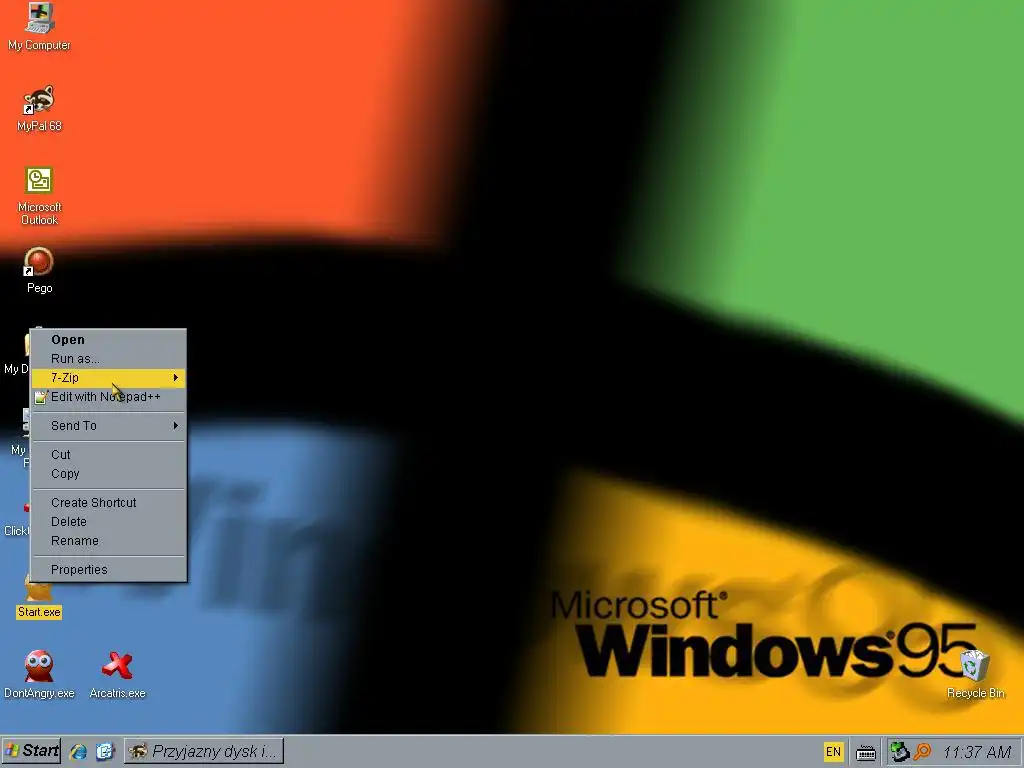
Task: Choose Open in the context menu
Action: click(108, 340)
